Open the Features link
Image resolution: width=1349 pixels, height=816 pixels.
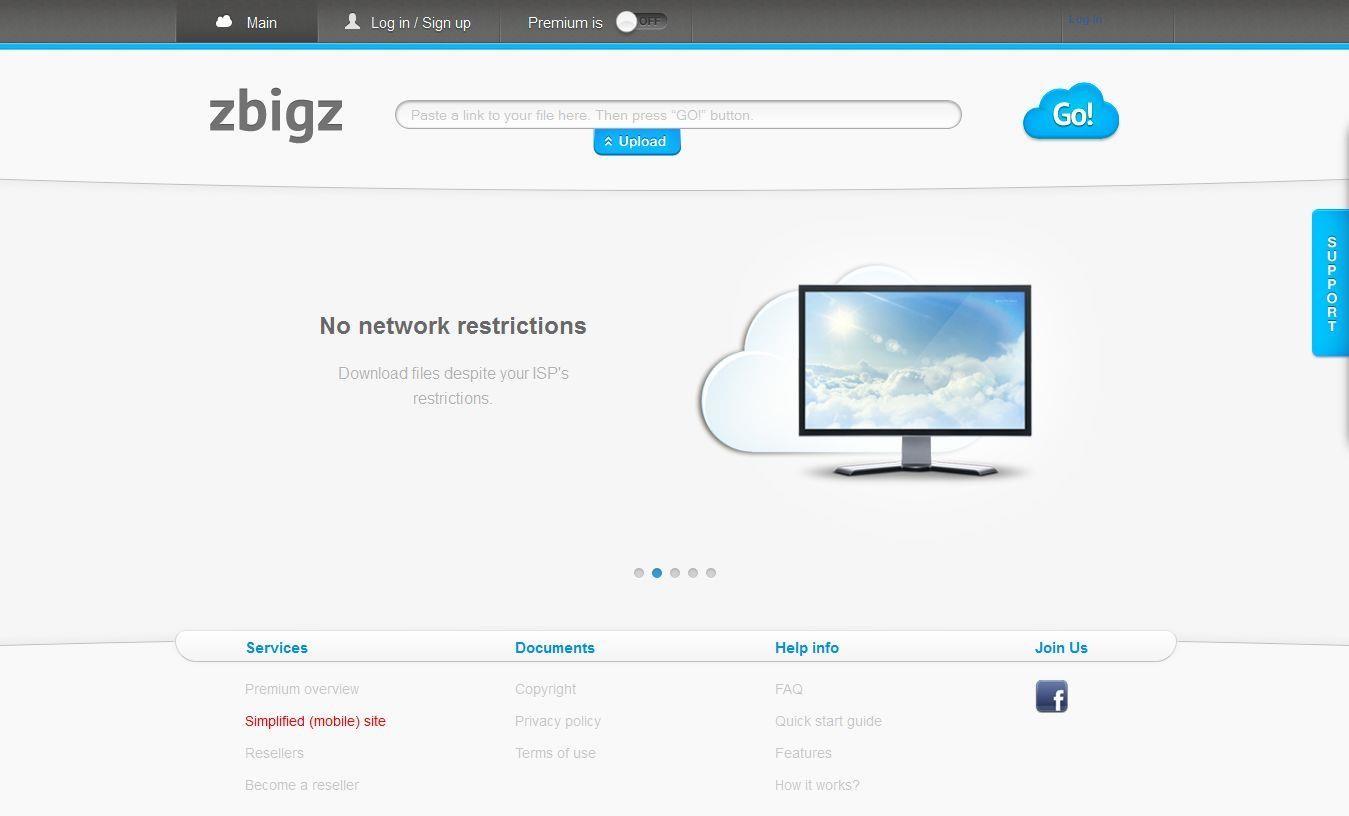coord(803,753)
